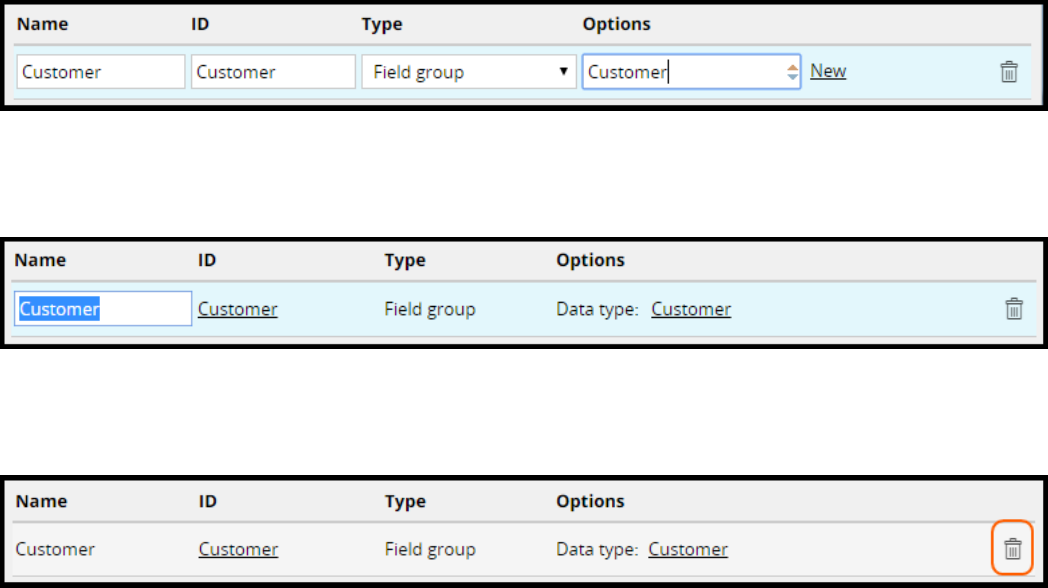Delete the row with the highlighted Name text
The width and height of the screenshot is (1048, 588).
(x=1013, y=309)
